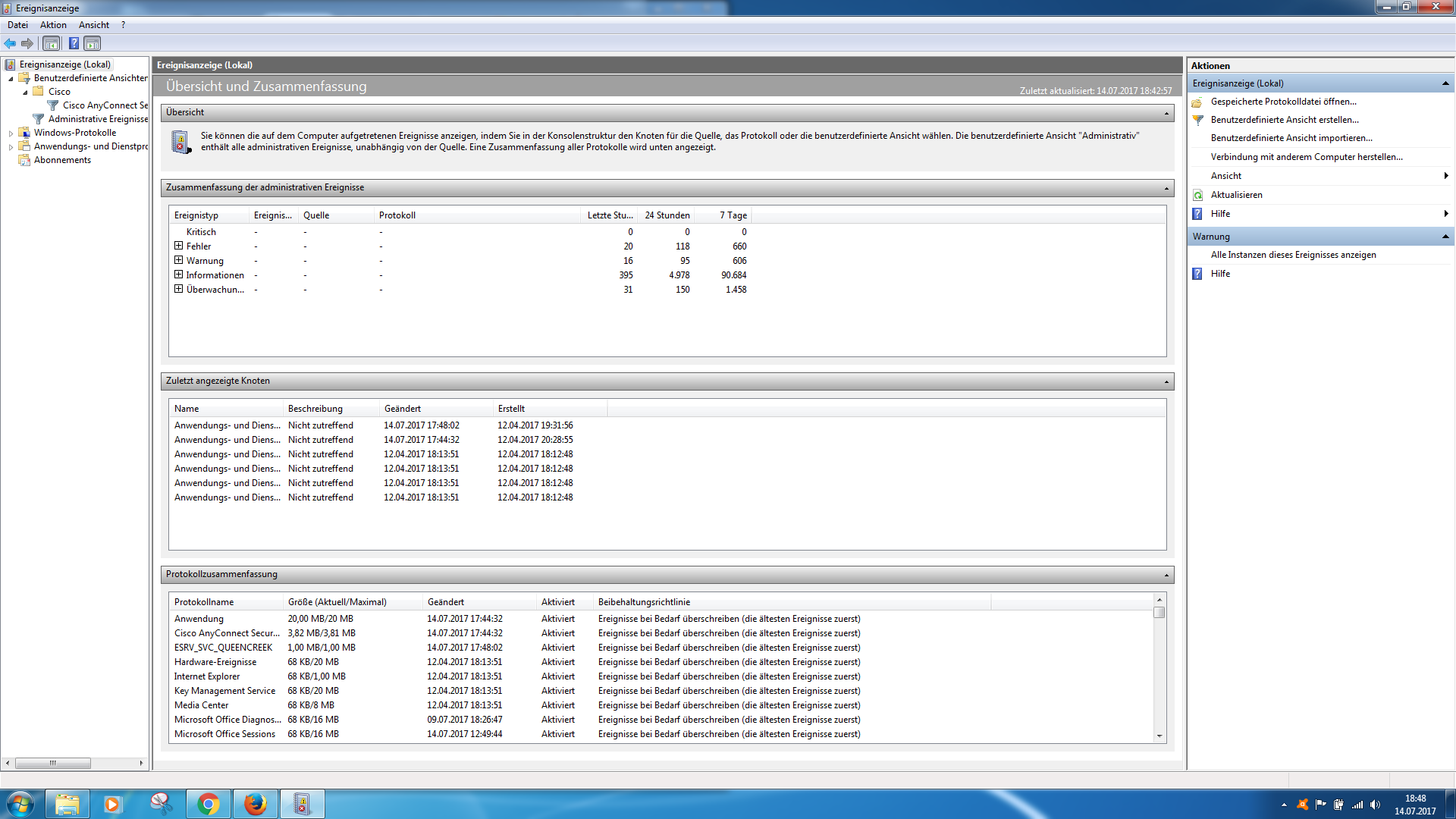Collapse the Übersicht section
This screenshot has height=819, width=1456.
click(1166, 113)
